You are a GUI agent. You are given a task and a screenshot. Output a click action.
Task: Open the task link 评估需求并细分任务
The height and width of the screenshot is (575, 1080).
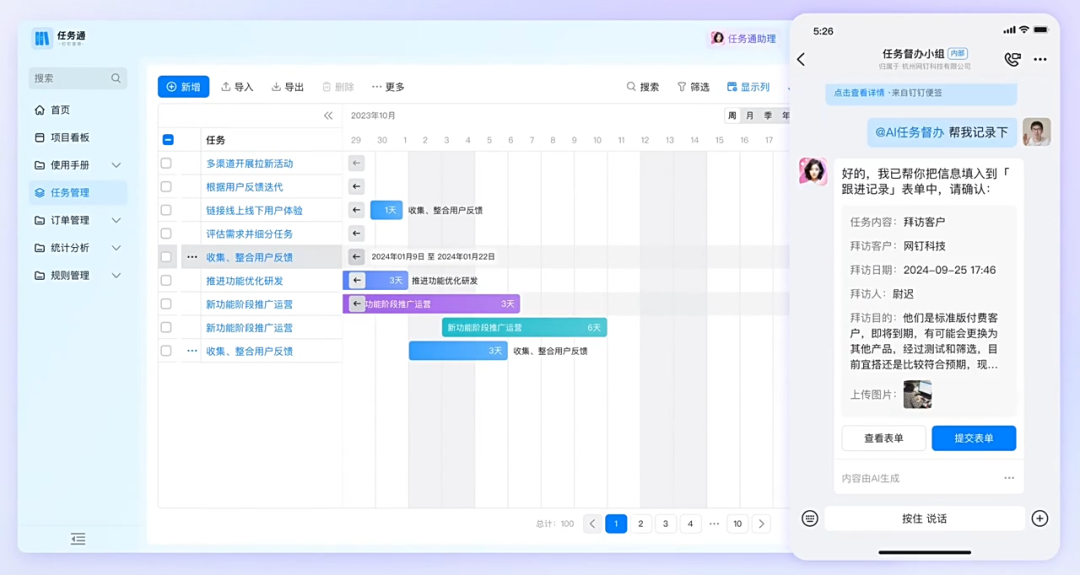point(249,234)
